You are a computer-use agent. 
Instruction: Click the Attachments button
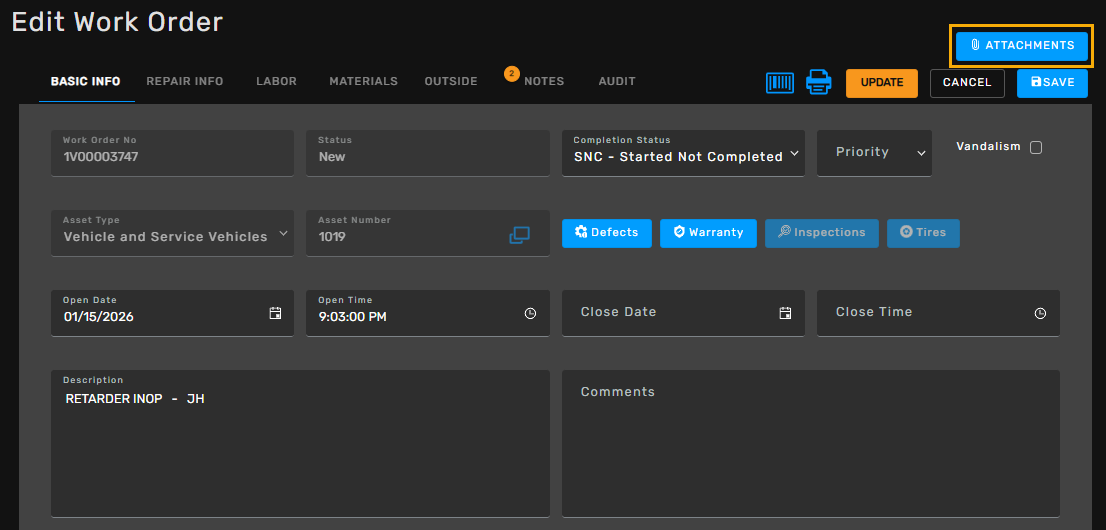coord(1021,46)
